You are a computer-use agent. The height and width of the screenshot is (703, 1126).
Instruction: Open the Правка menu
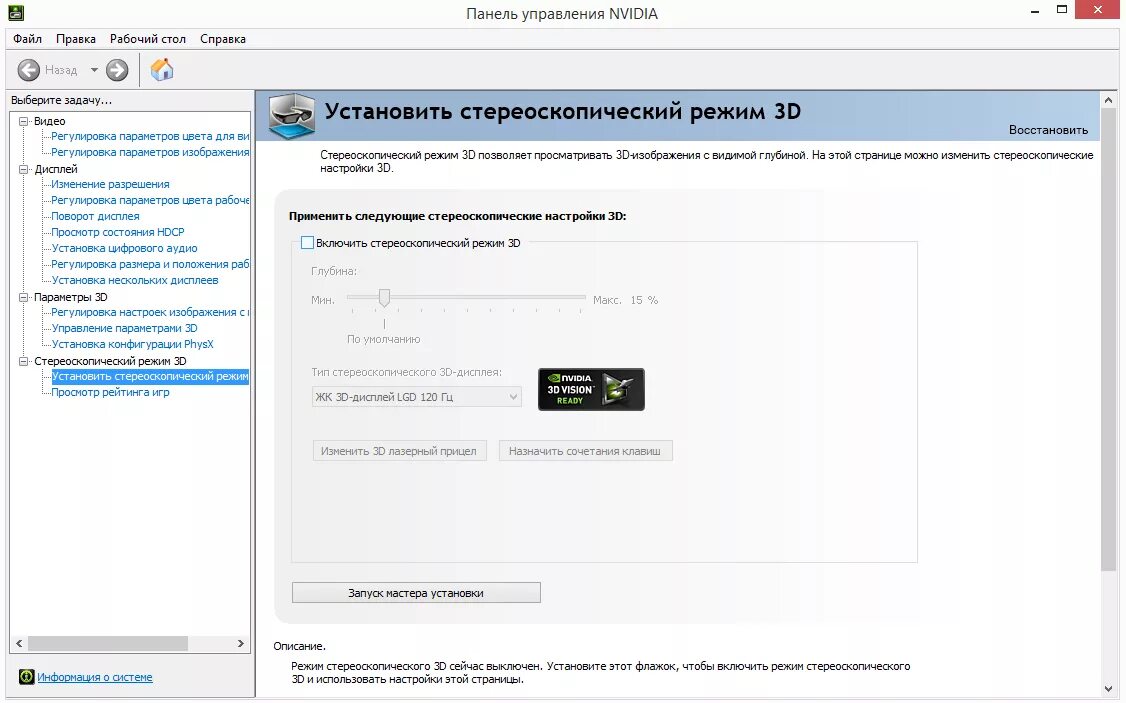tap(75, 39)
